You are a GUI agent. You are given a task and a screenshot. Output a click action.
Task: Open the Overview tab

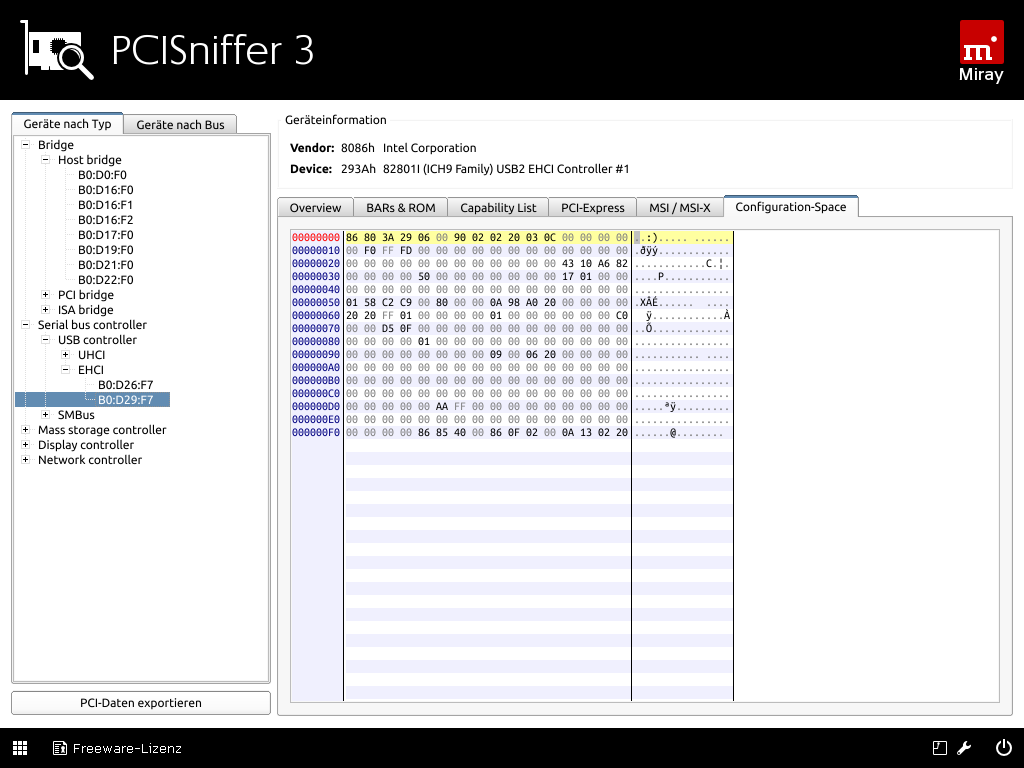pyautogui.click(x=315, y=208)
